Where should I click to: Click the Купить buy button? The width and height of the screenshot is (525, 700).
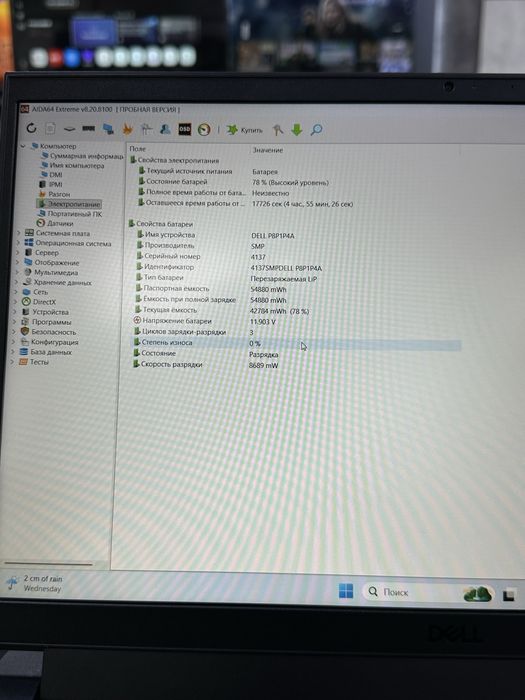point(245,130)
